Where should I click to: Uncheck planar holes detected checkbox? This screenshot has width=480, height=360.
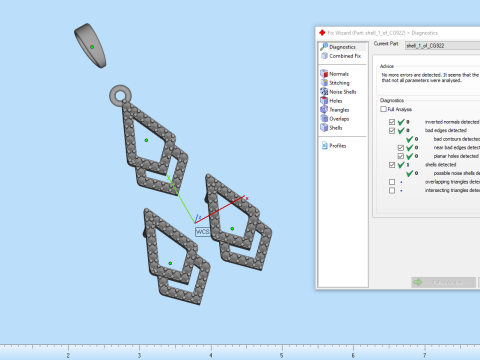[x=401, y=156]
